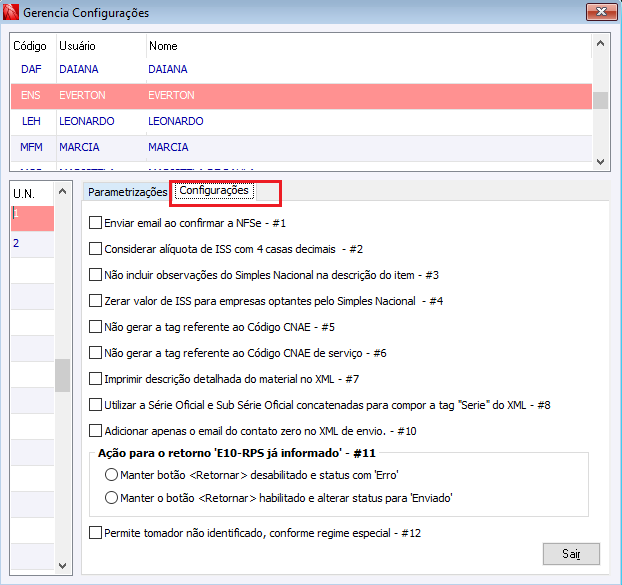Select the EVERTON user row
This screenshot has width=622, height=585.
coord(301,96)
